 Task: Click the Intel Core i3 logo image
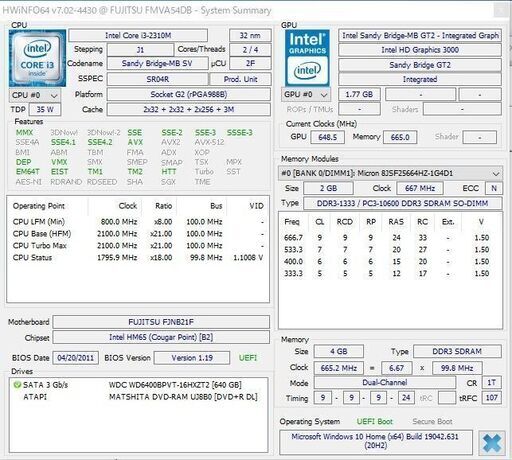(37, 58)
